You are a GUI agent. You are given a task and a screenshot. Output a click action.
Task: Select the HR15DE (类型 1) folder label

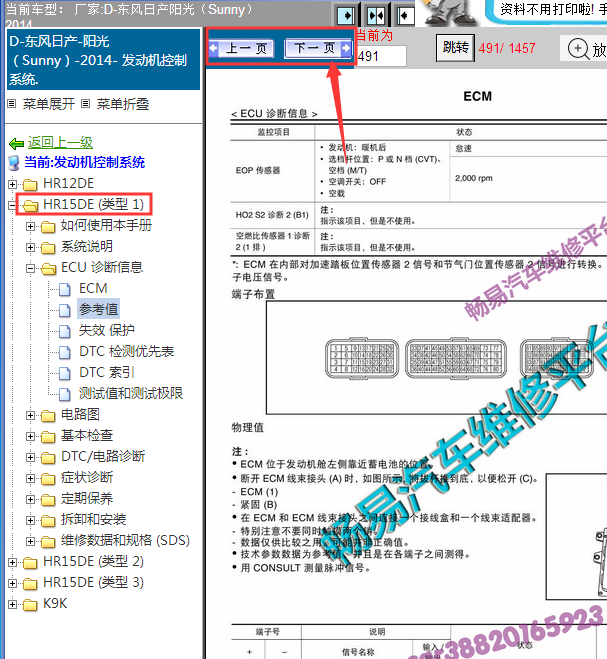(x=93, y=204)
